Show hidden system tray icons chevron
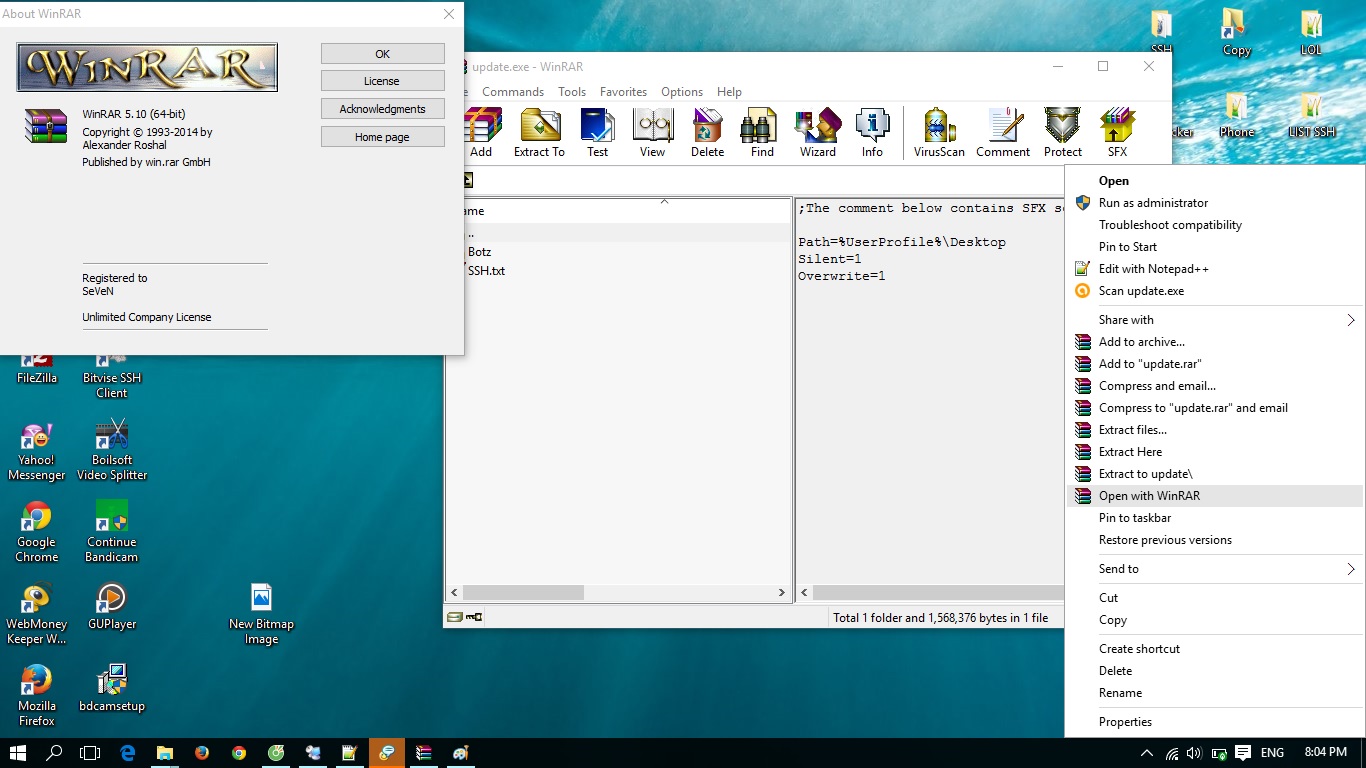 tap(1146, 753)
